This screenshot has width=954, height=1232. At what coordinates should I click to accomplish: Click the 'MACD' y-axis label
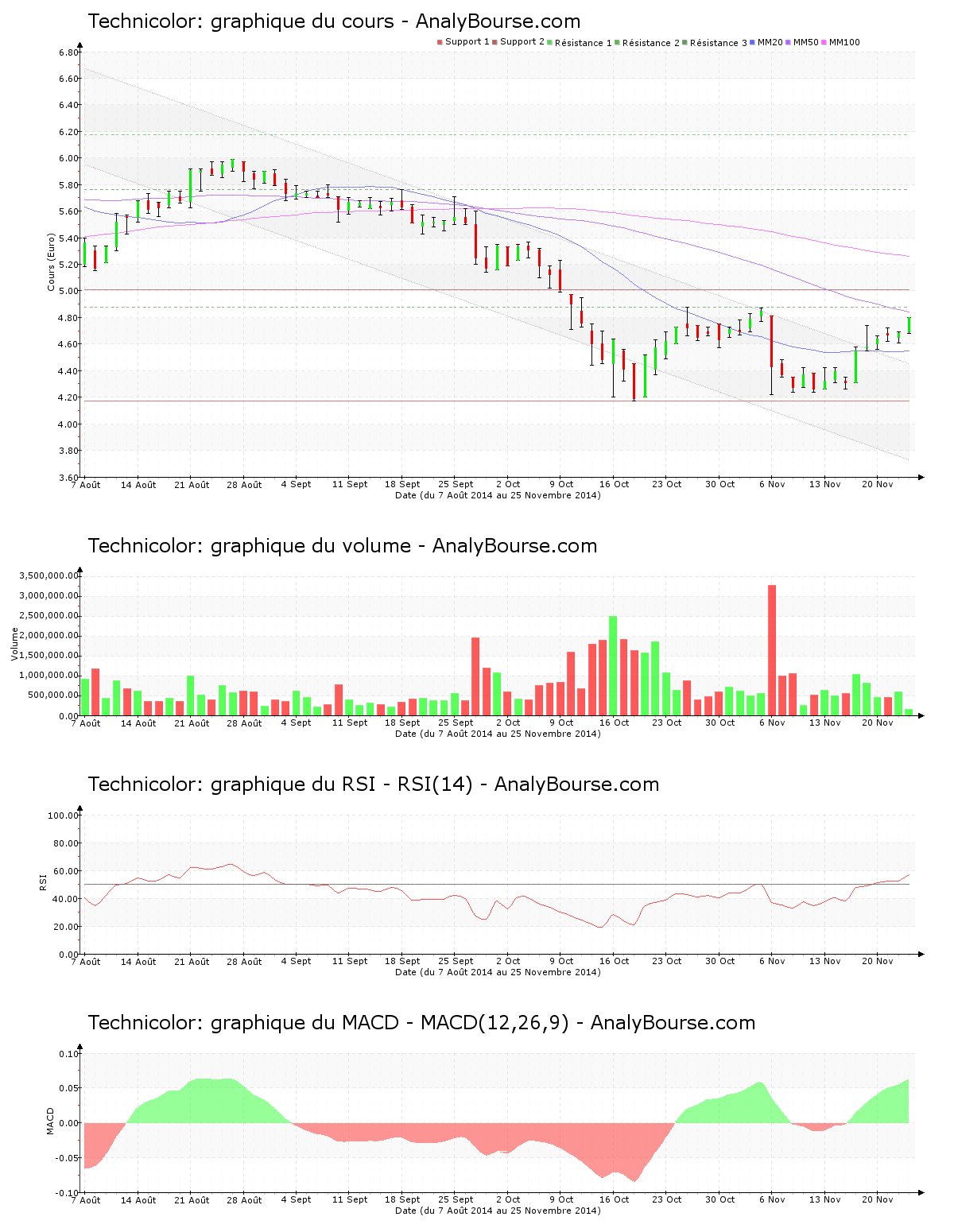[x=51, y=1121]
